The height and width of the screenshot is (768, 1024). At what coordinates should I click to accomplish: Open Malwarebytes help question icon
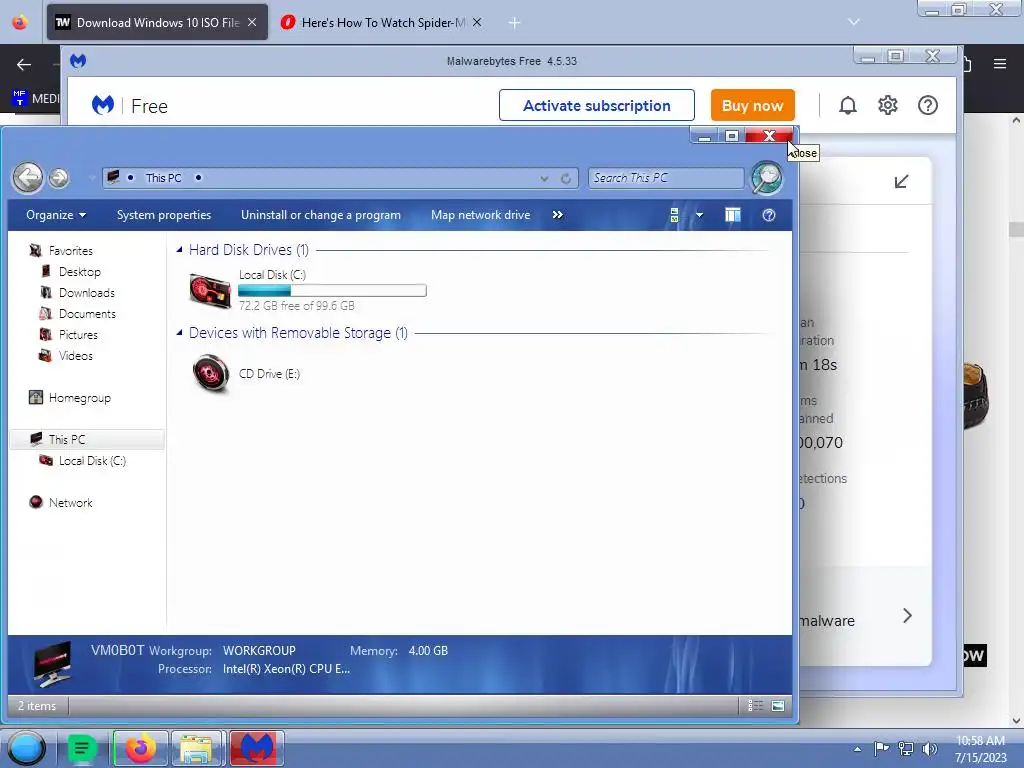pyautogui.click(x=927, y=105)
